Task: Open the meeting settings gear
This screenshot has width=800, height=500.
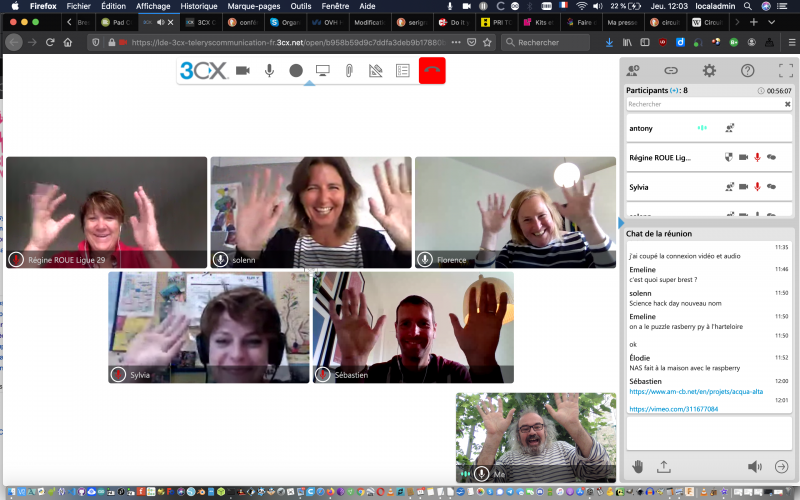Action: [709, 71]
